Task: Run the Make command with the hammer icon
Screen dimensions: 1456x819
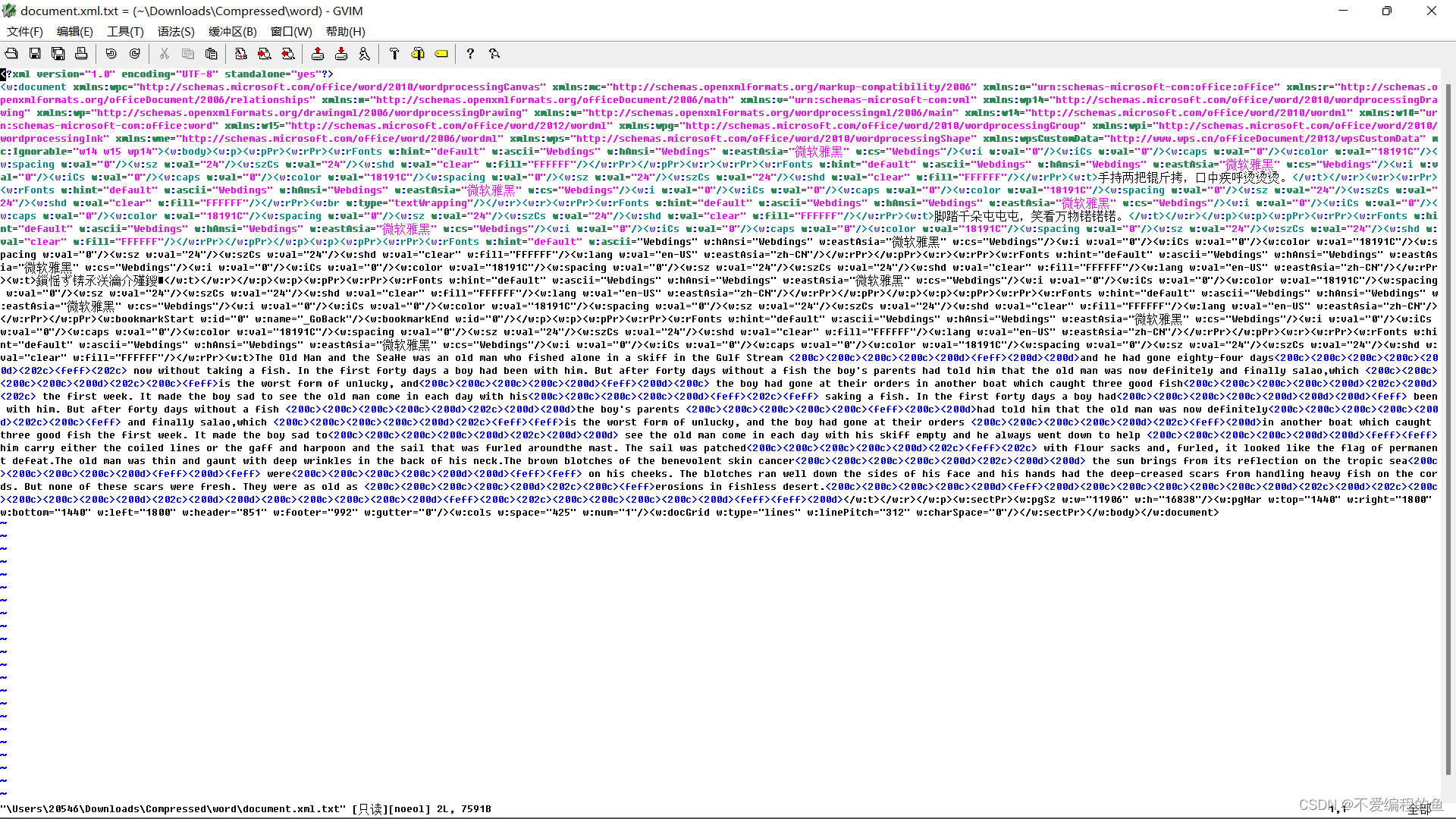Action: (394, 53)
